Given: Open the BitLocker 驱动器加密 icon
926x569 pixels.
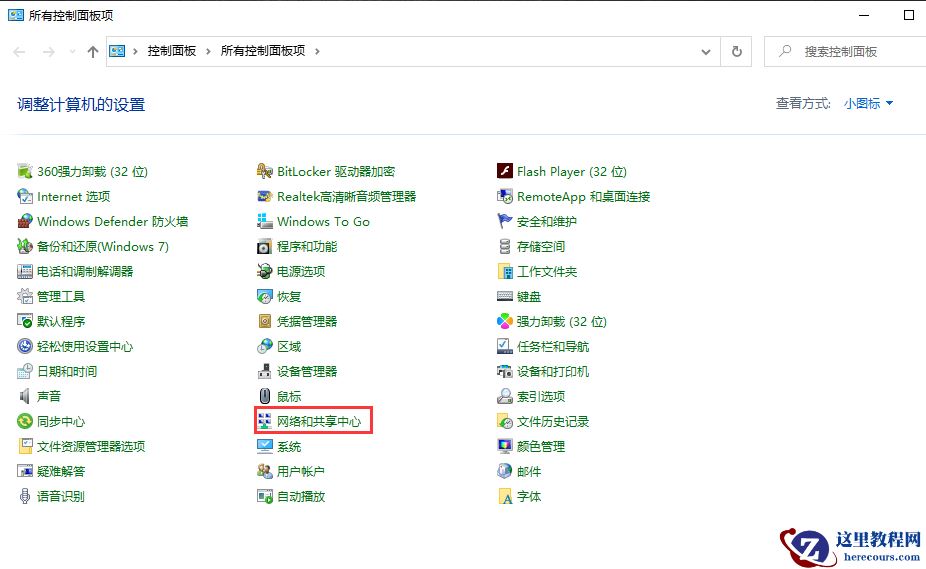Looking at the screenshot, I should 265,171.
